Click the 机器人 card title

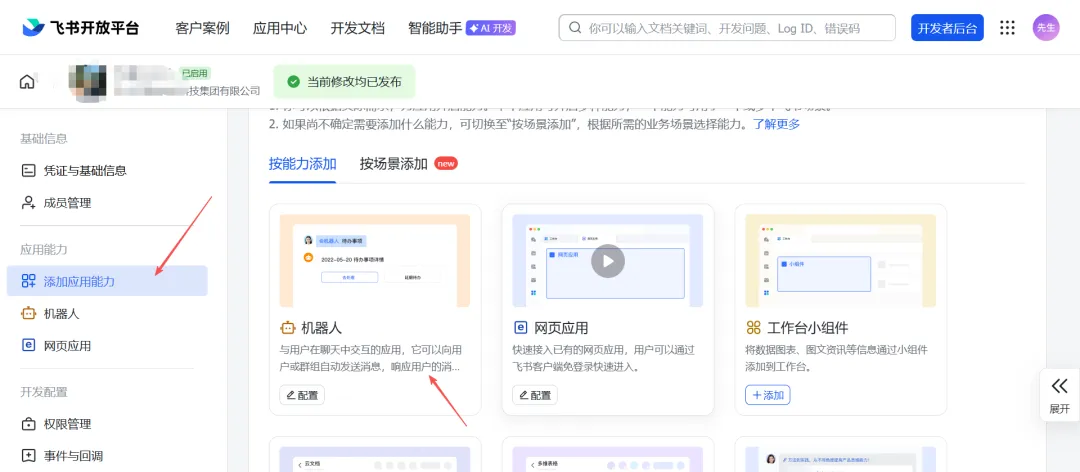pos(322,328)
